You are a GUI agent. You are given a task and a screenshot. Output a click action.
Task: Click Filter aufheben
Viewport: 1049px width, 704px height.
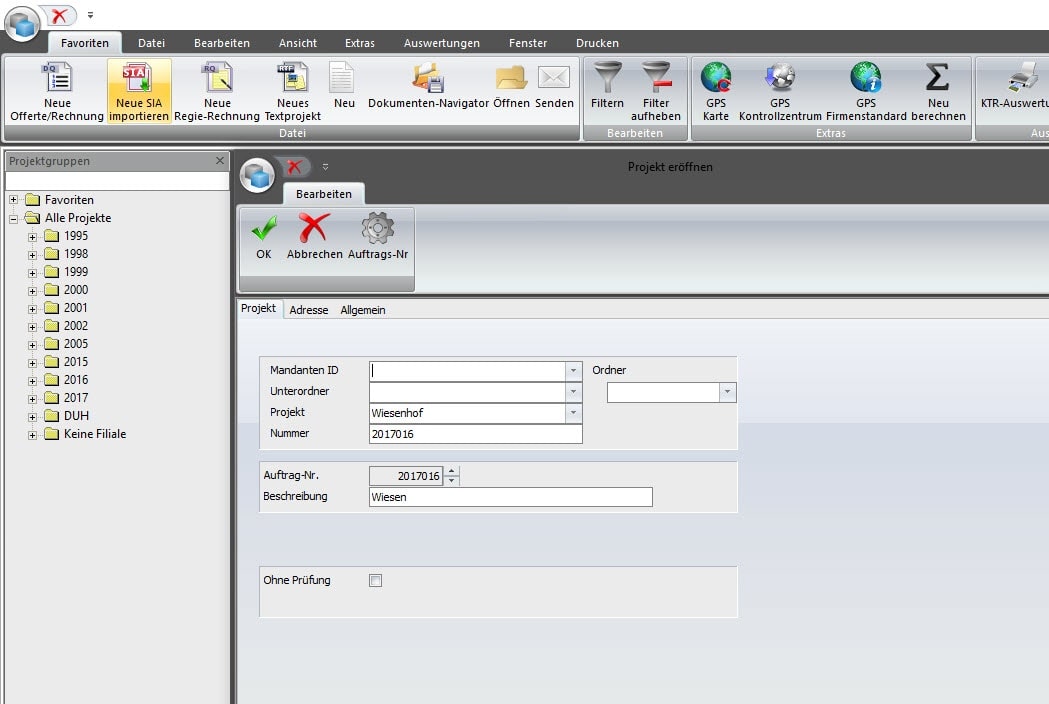tap(656, 92)
